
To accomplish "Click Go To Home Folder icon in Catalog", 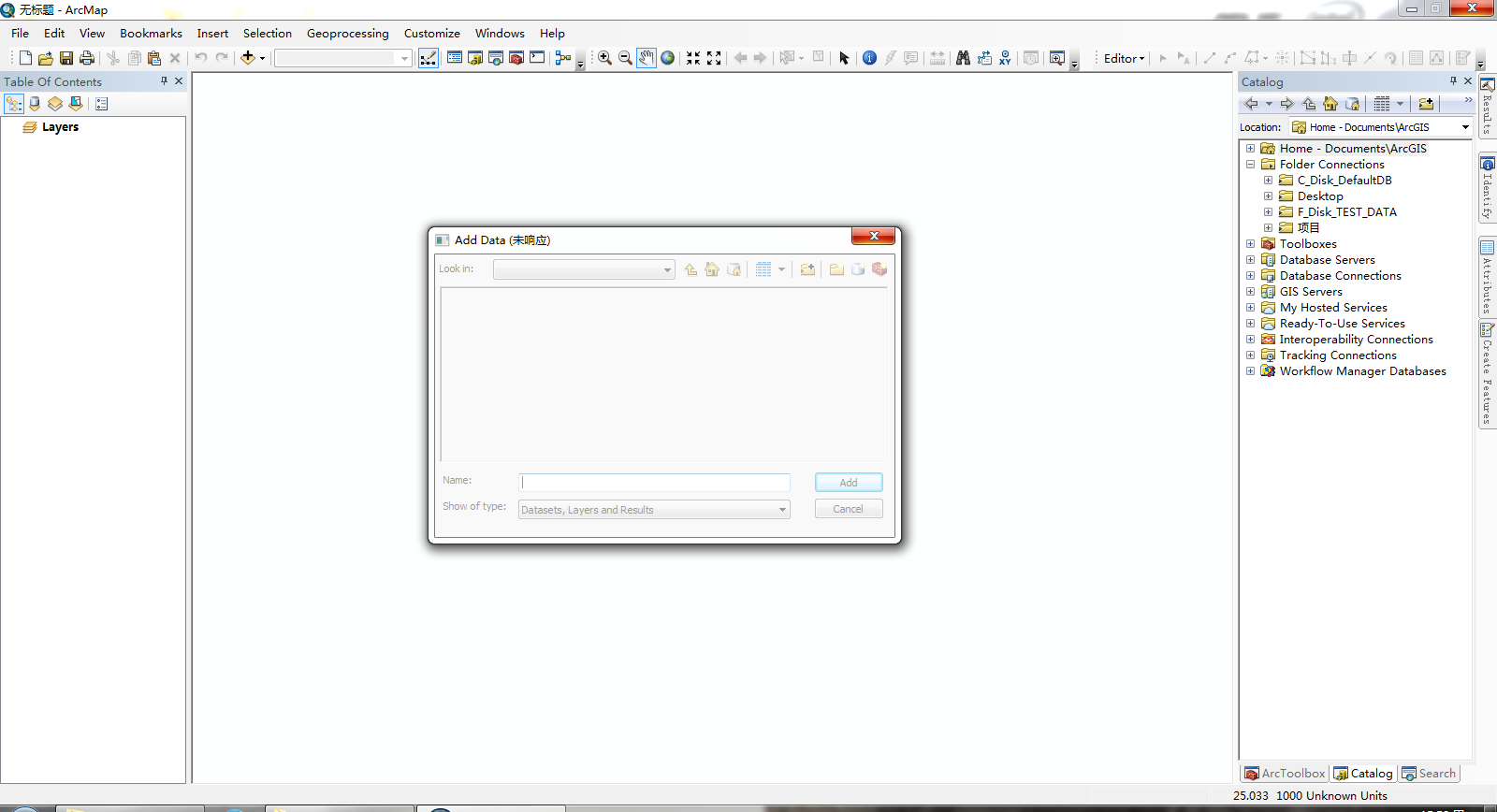I will point(1330,104).
